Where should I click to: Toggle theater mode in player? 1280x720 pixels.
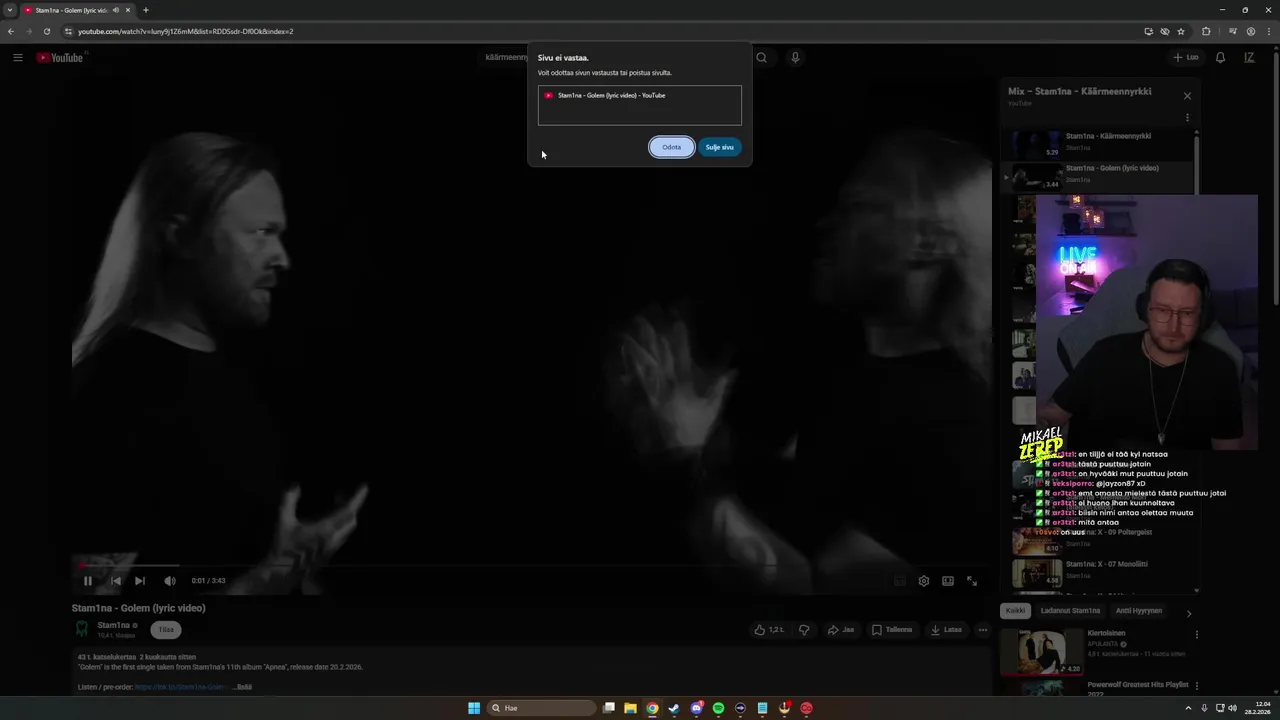pos(947,581)
